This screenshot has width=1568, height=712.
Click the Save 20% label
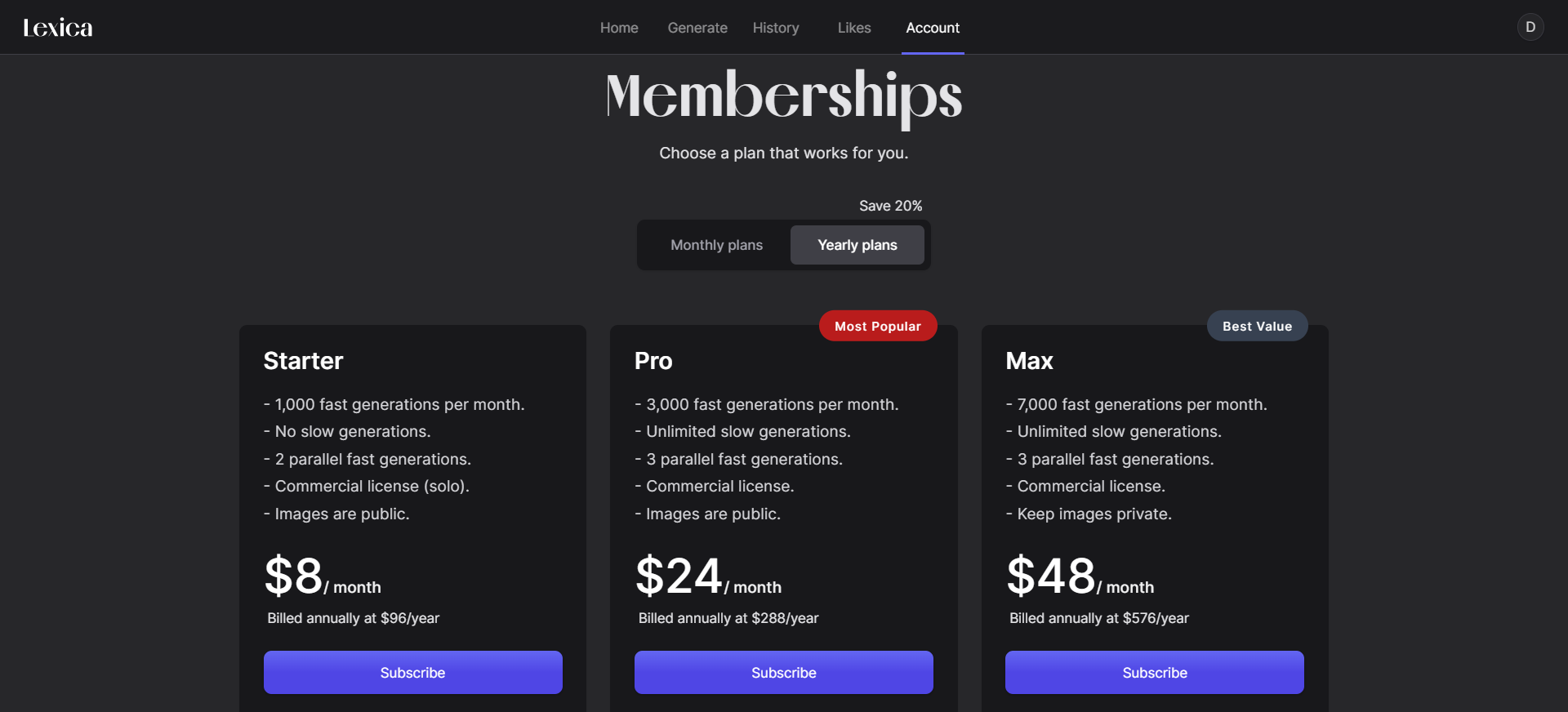890,206
